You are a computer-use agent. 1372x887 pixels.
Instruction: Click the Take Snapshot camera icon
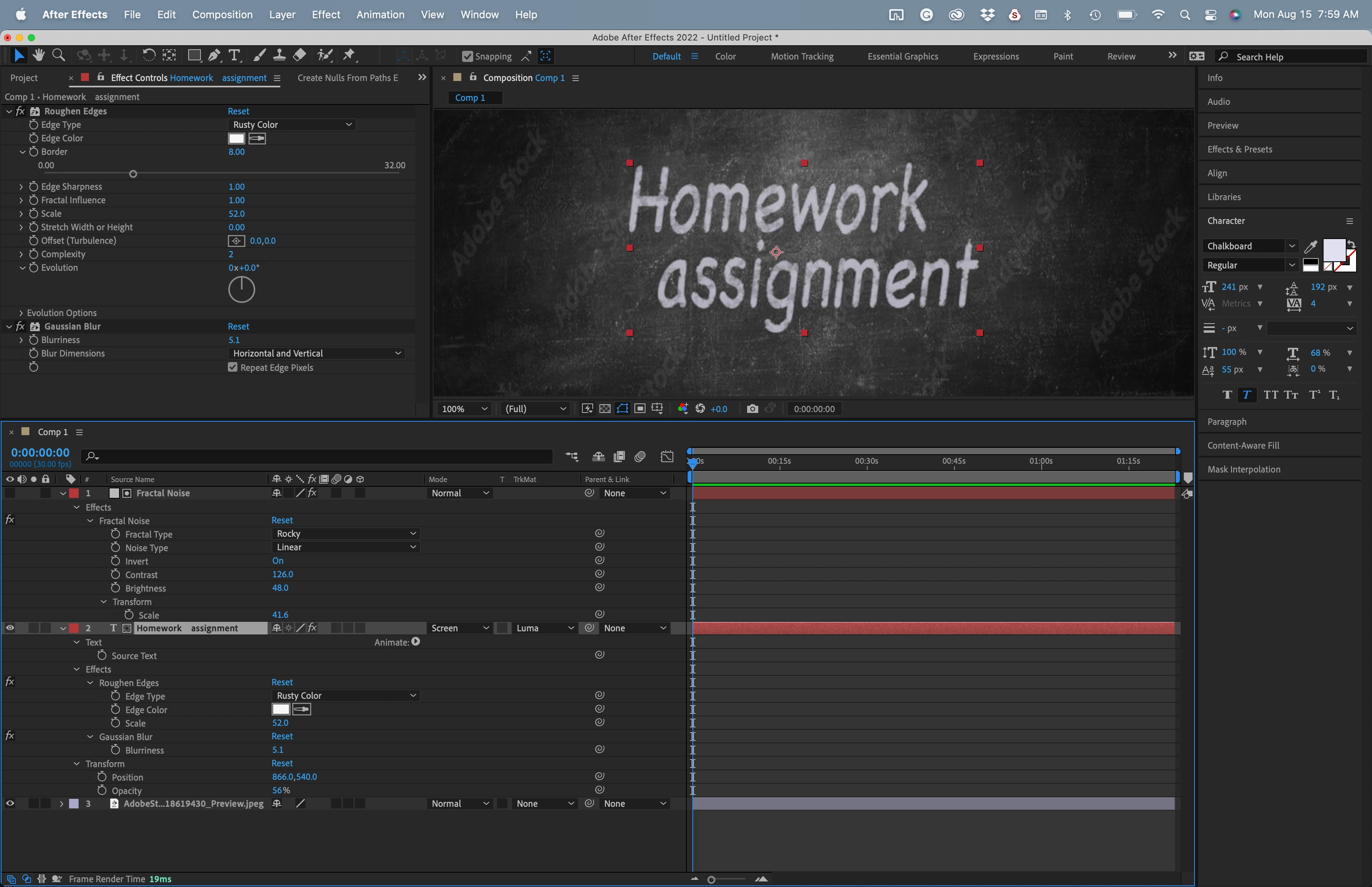coord(752,409)
